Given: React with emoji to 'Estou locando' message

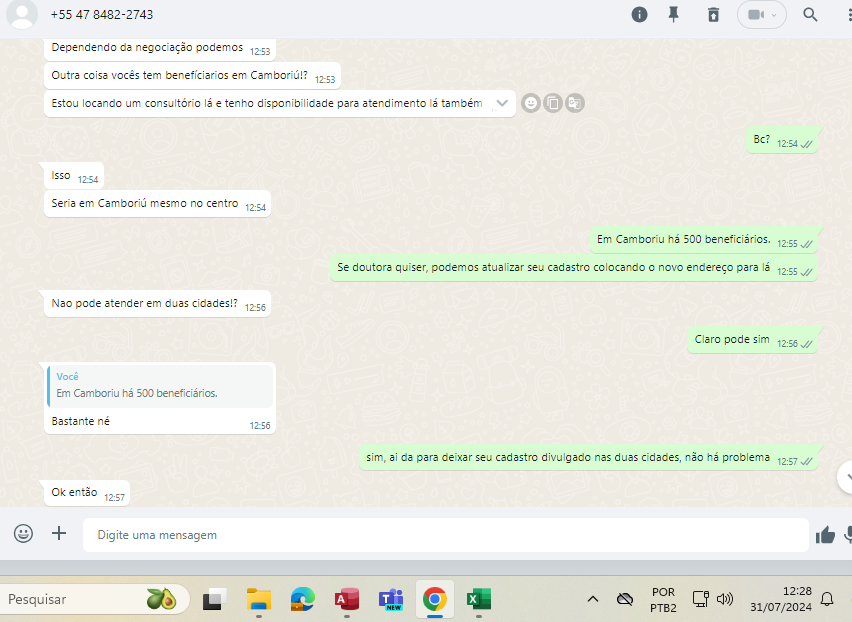Looking at the screenshot, I should point(531,103).
